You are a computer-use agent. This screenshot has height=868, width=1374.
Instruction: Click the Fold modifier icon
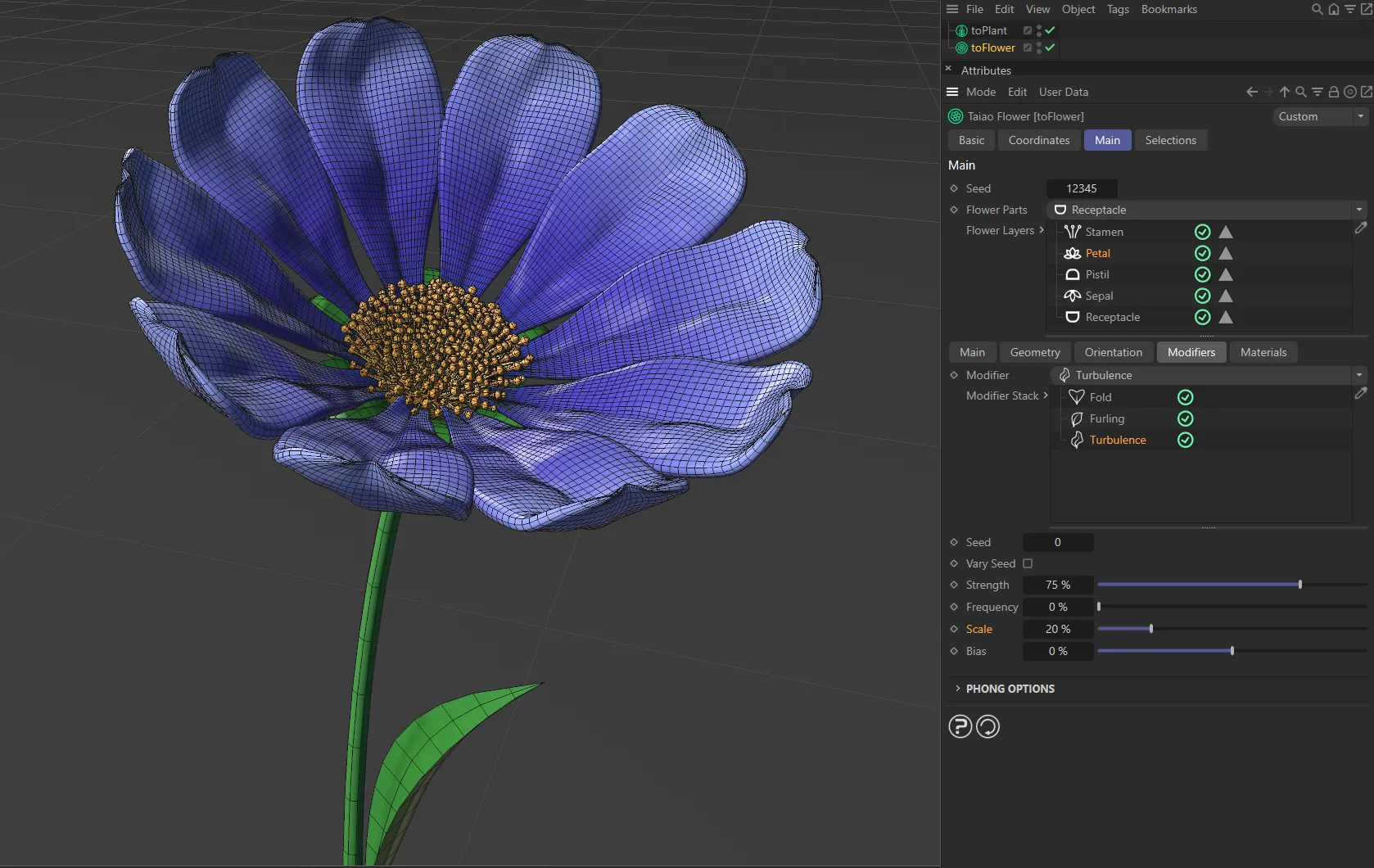pyautogui.click(x=1078, y=396)
